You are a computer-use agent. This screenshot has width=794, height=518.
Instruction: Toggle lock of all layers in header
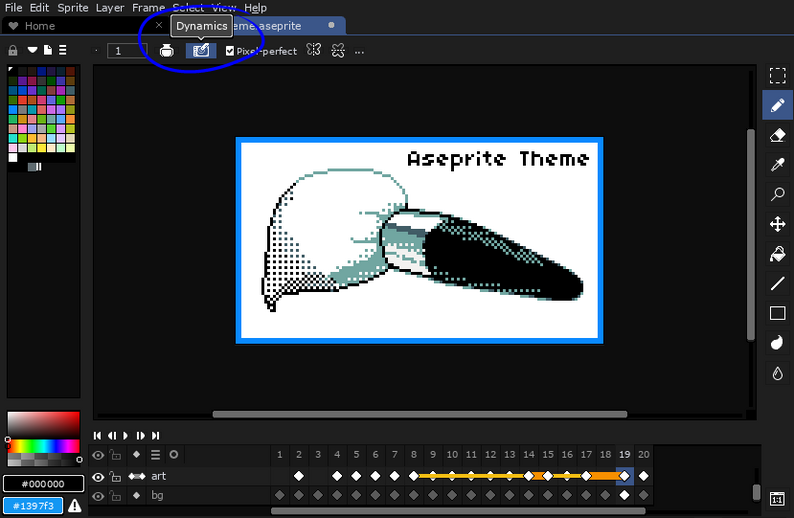[x=115, y=455]
